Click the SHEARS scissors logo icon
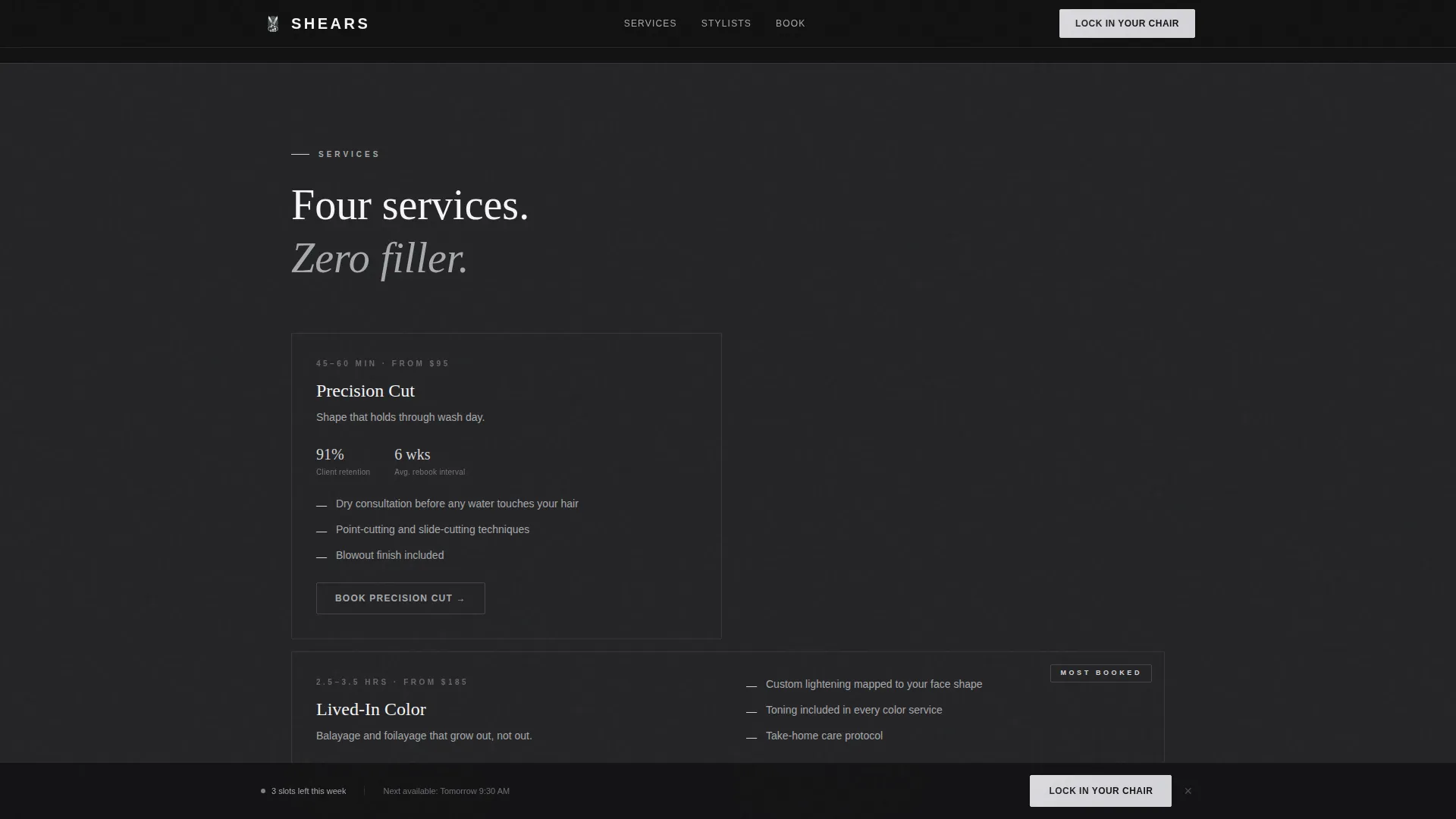The image size is (1456, 819). tap(273, 24)
